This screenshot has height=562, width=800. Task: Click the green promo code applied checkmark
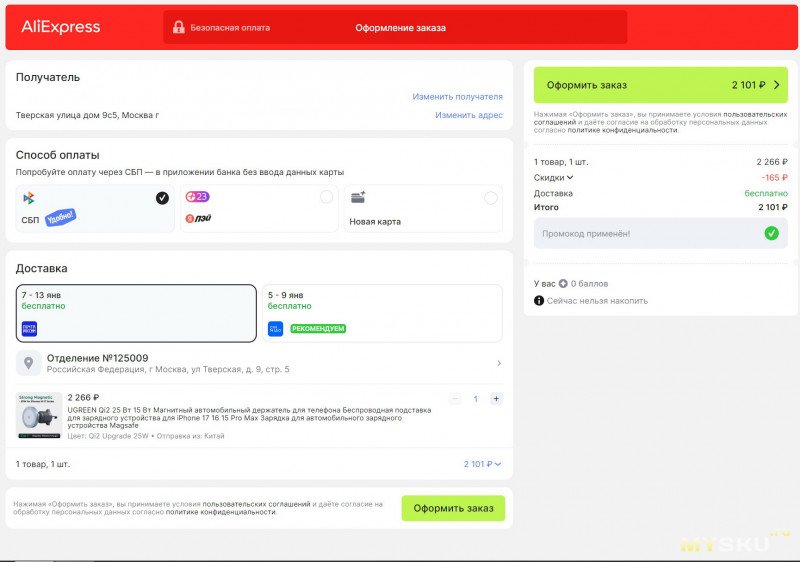click(x=771, y=233)
